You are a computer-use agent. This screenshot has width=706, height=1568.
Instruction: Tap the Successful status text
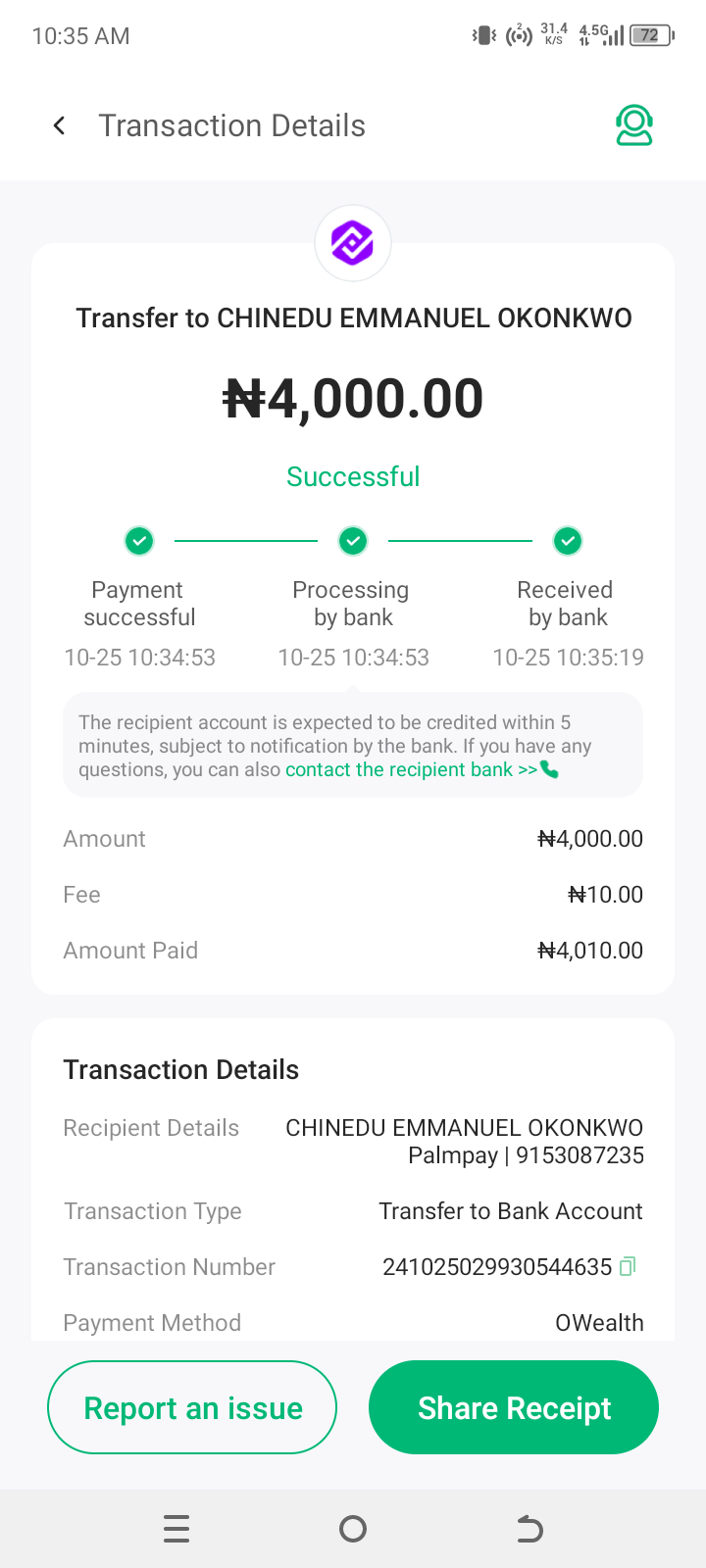(x=353, y=476)
